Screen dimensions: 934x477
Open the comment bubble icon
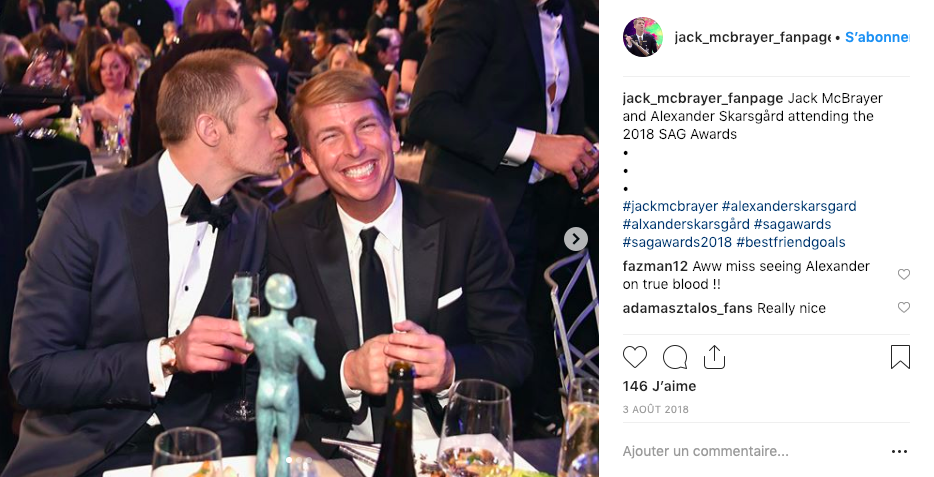675,357
